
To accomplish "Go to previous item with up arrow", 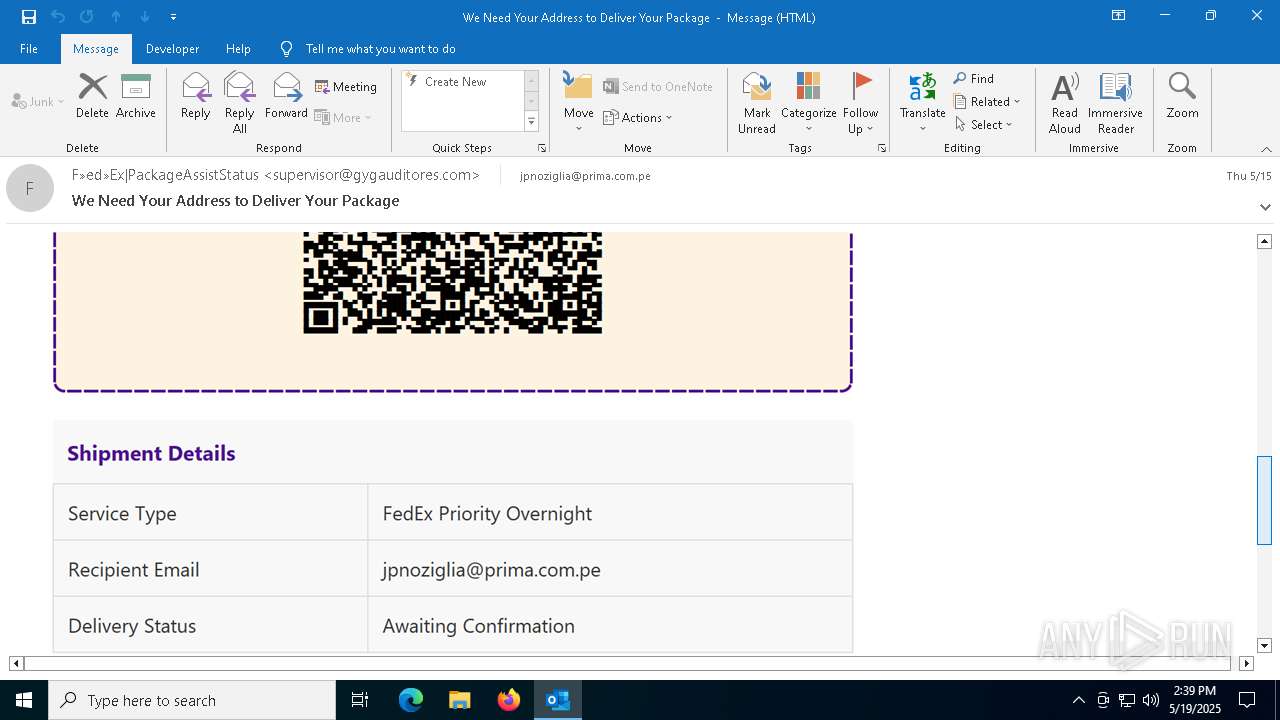I will (116, 17).
